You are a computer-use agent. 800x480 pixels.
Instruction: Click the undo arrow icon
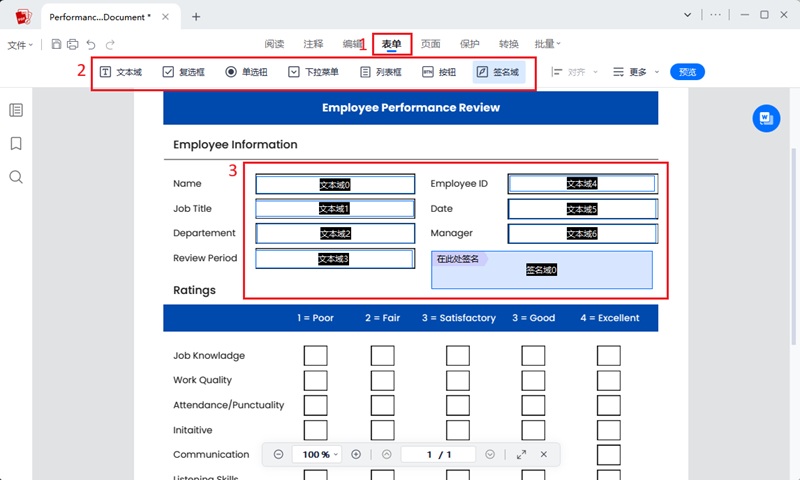91,44
